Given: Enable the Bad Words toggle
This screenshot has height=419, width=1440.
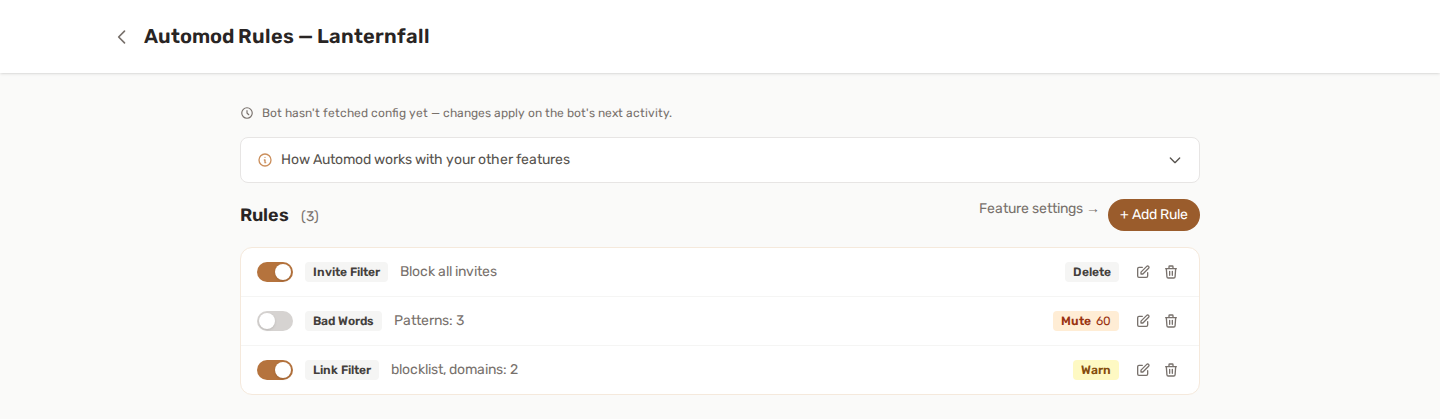Looking at the screenshot, I should (x=275, y=321).
